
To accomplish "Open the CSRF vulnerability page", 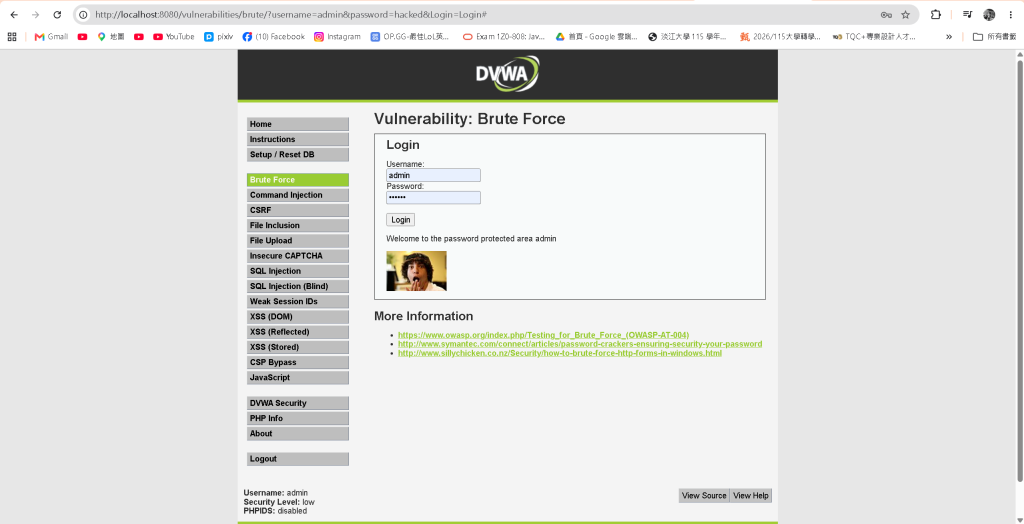I will [x=298, y=210].
